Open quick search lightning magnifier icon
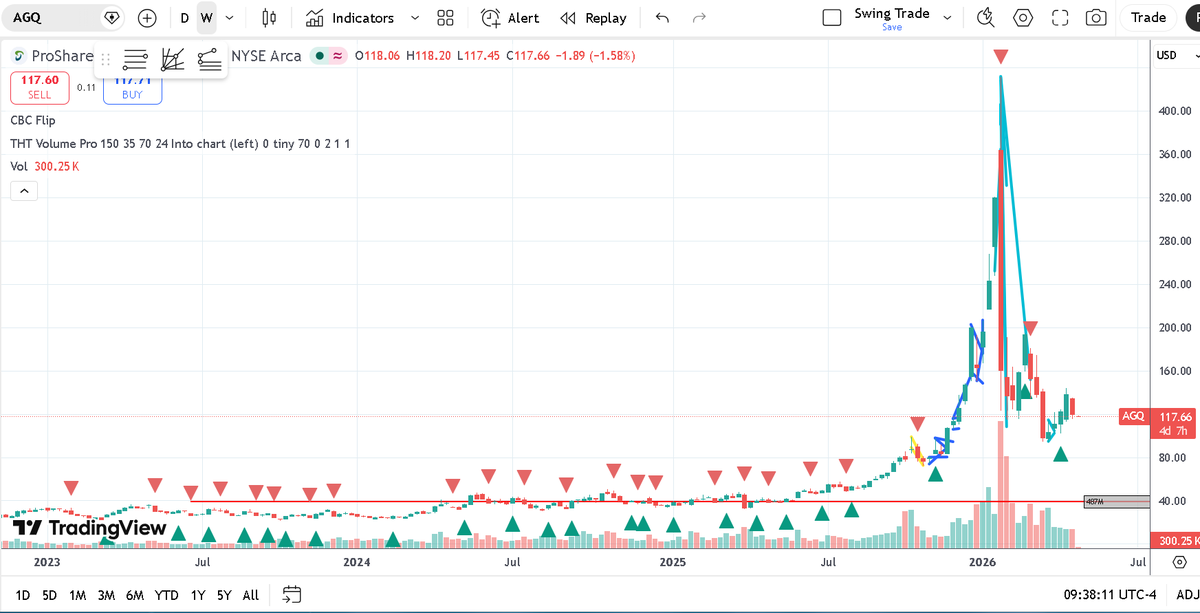 click(x=986, y=18)
